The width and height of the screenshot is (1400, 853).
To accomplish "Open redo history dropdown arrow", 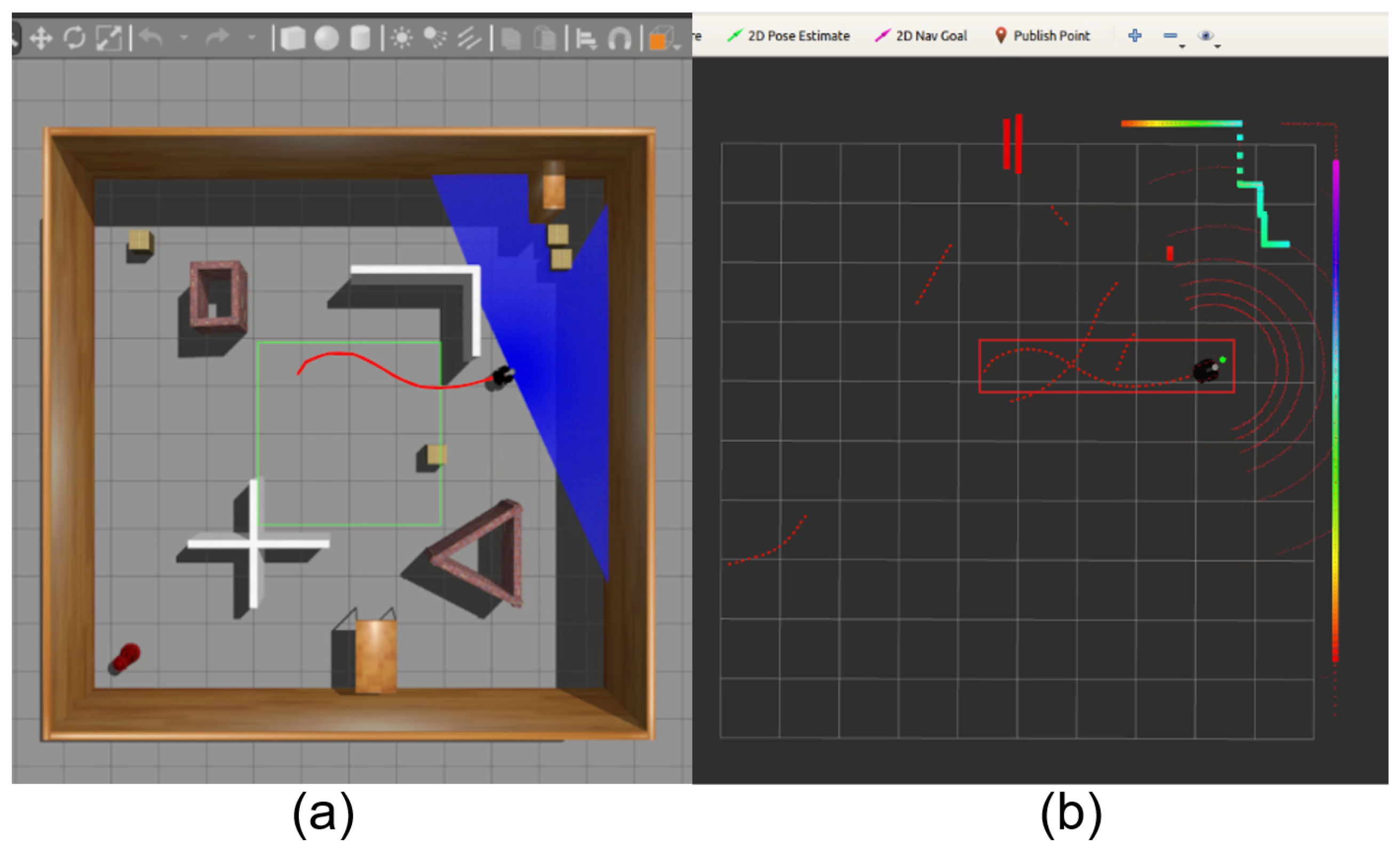I will pos(252,37).
